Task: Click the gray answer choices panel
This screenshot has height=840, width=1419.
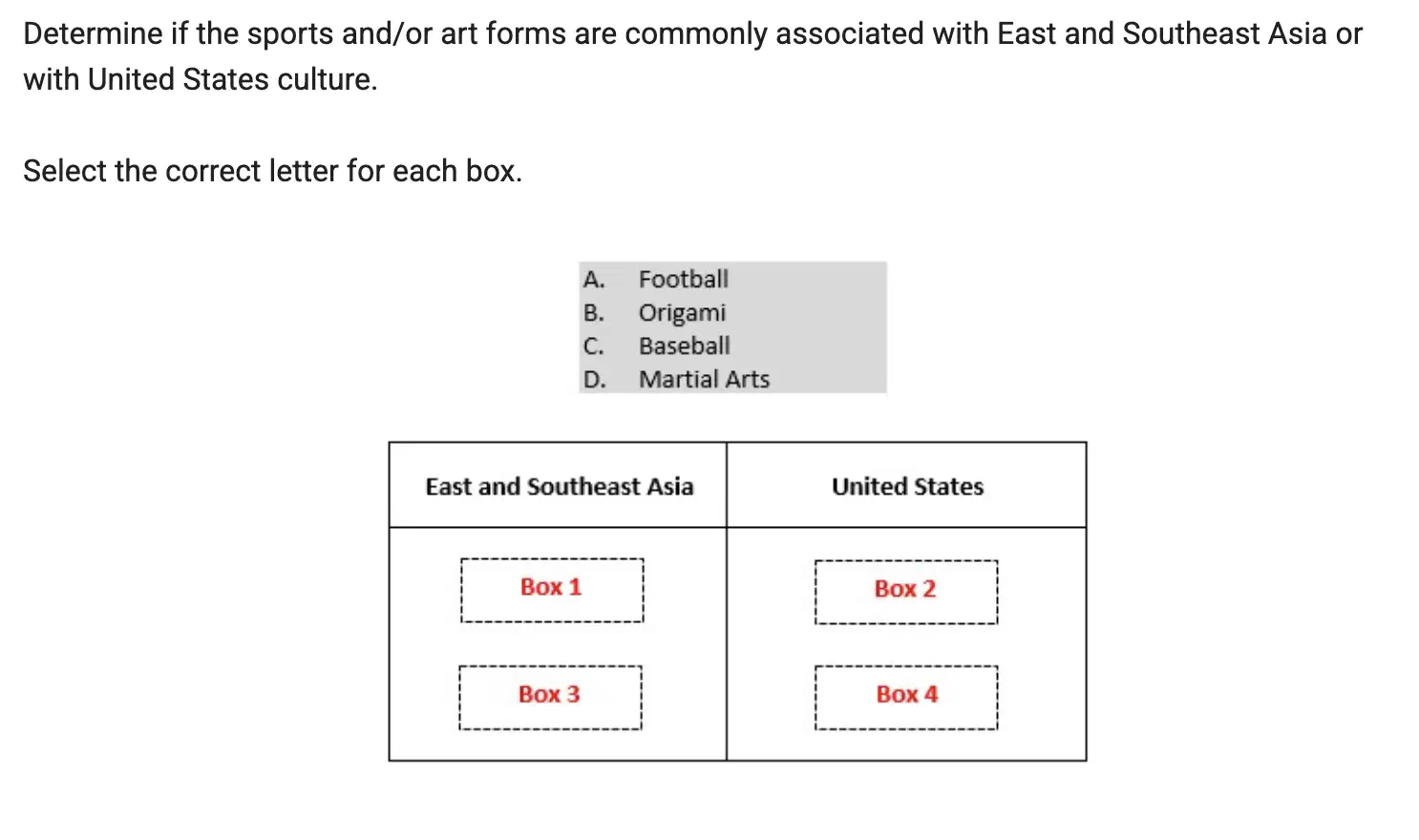Action: (732, 327)
